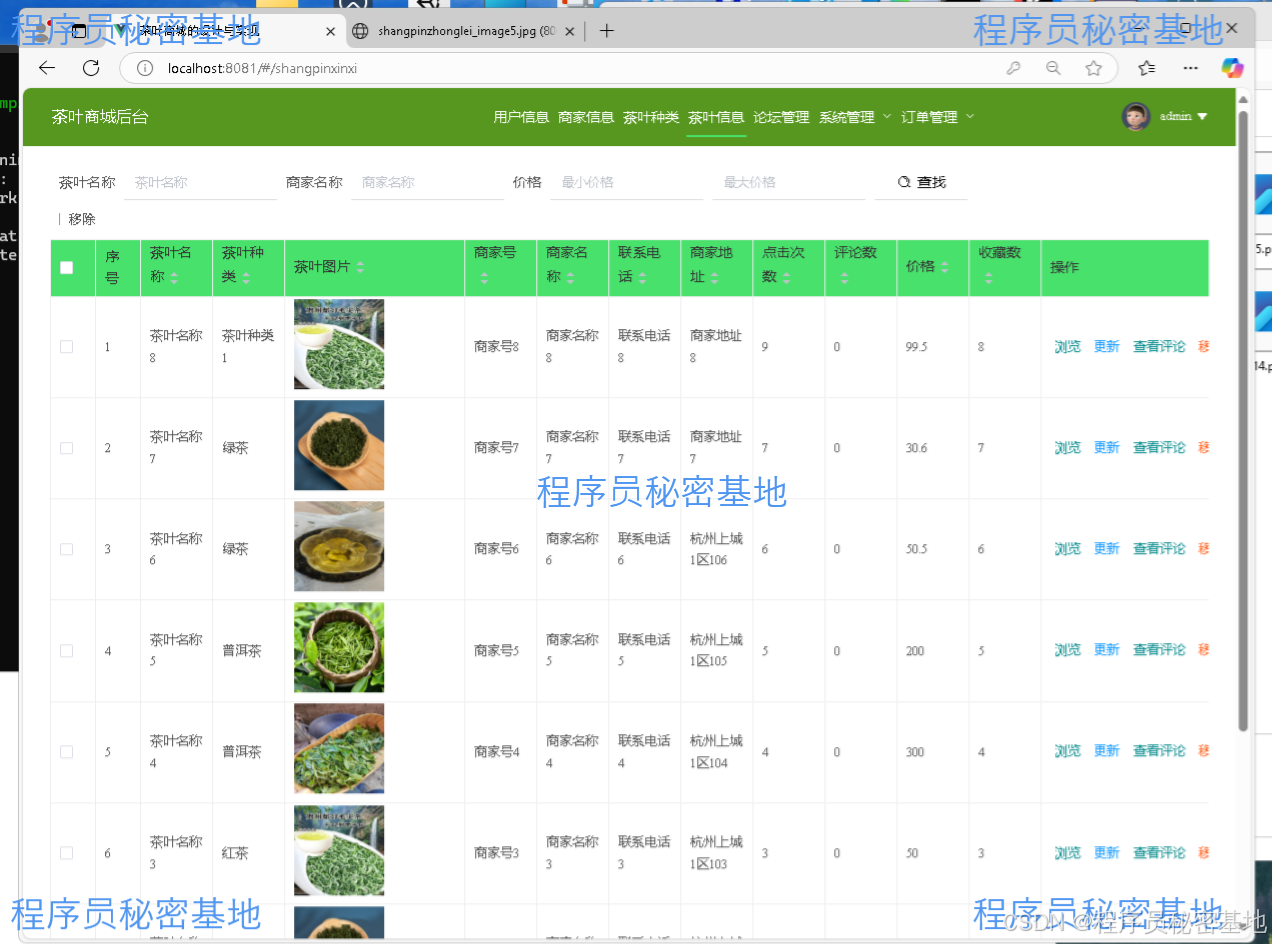View site information icon in address bar
Viewport: 1272px width, 944px height.
click(145, 69)
